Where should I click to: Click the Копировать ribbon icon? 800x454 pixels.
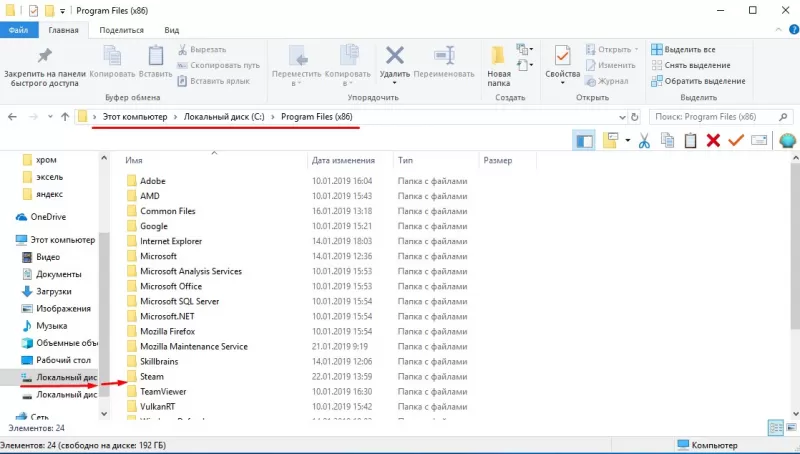tap(112, 63)
